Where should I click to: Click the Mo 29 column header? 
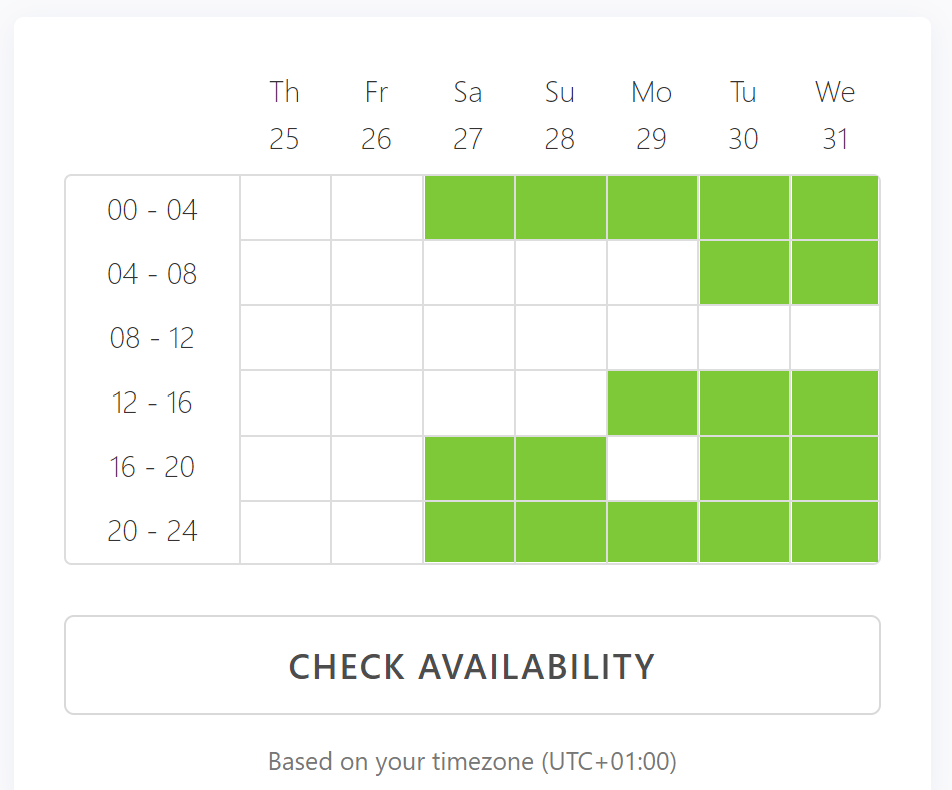[652, 115]
